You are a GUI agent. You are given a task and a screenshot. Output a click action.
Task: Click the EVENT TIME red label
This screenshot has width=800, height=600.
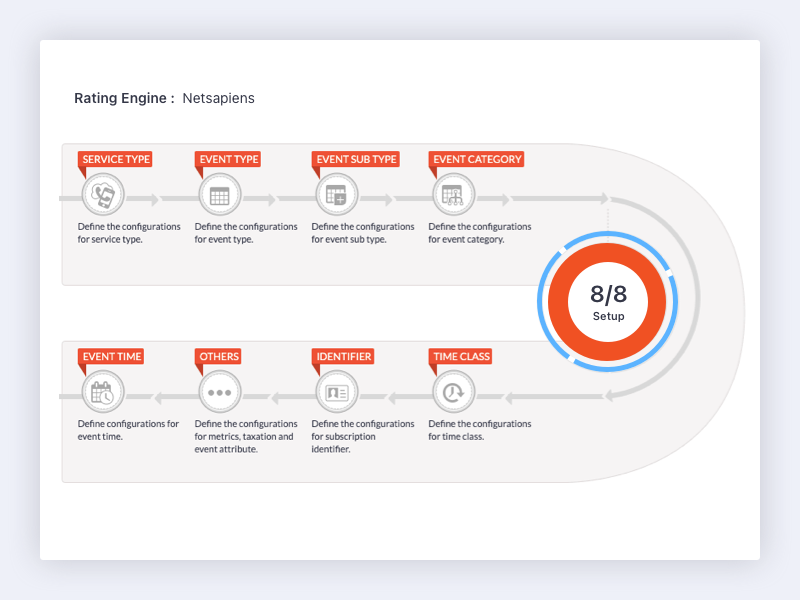click(x=111, y=356)
